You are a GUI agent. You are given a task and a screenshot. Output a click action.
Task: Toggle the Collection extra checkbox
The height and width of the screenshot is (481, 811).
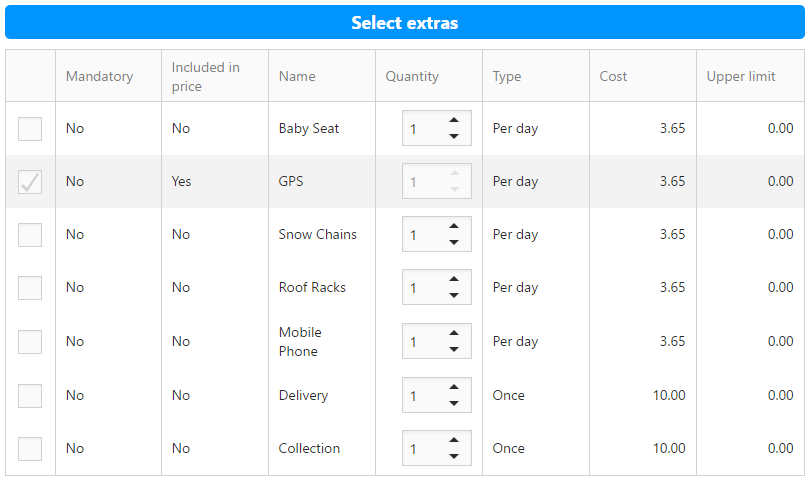(x=30, y=448)
